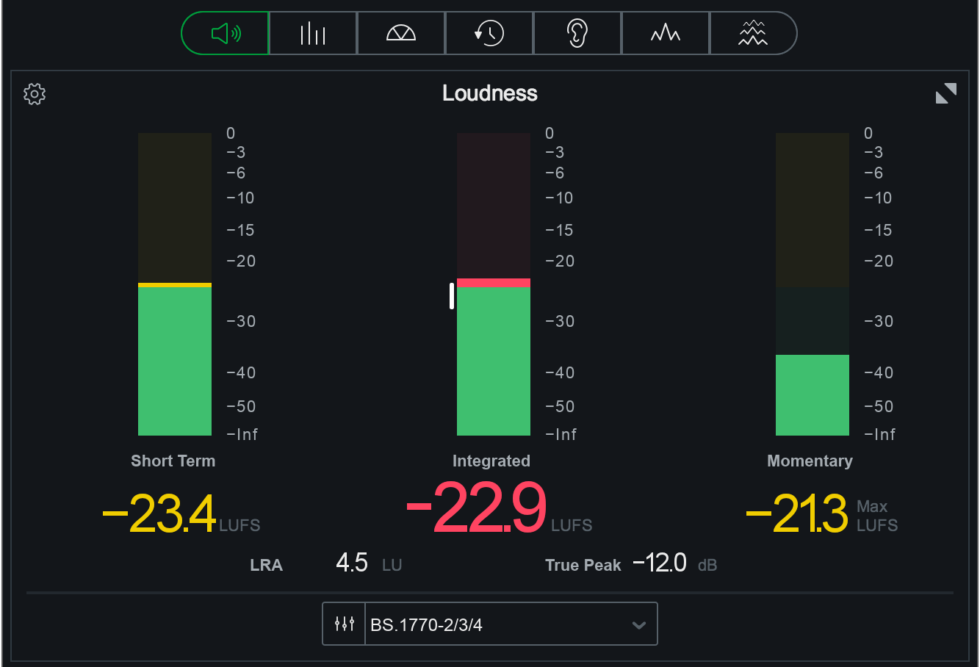Click the True Peak -12.0 dB value
This screenshot has width=980, height=667.
(661, 563)
